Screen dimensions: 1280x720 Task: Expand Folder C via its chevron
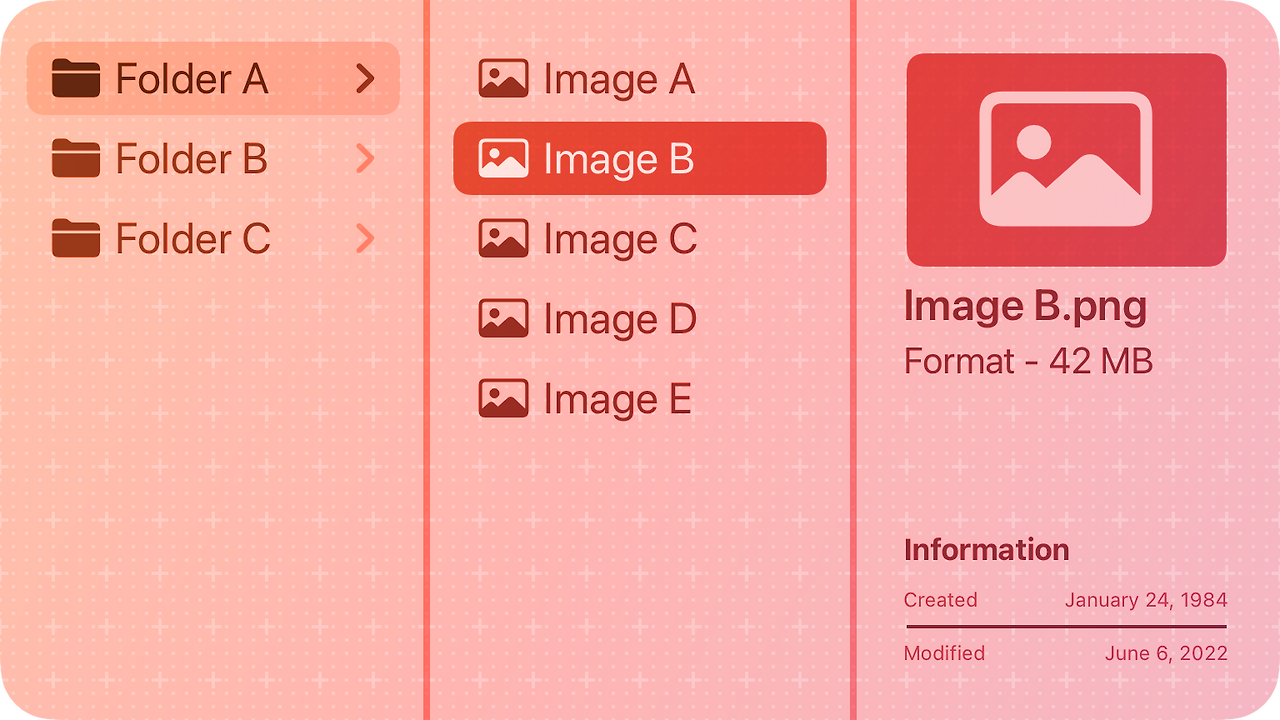coord(366,239)
